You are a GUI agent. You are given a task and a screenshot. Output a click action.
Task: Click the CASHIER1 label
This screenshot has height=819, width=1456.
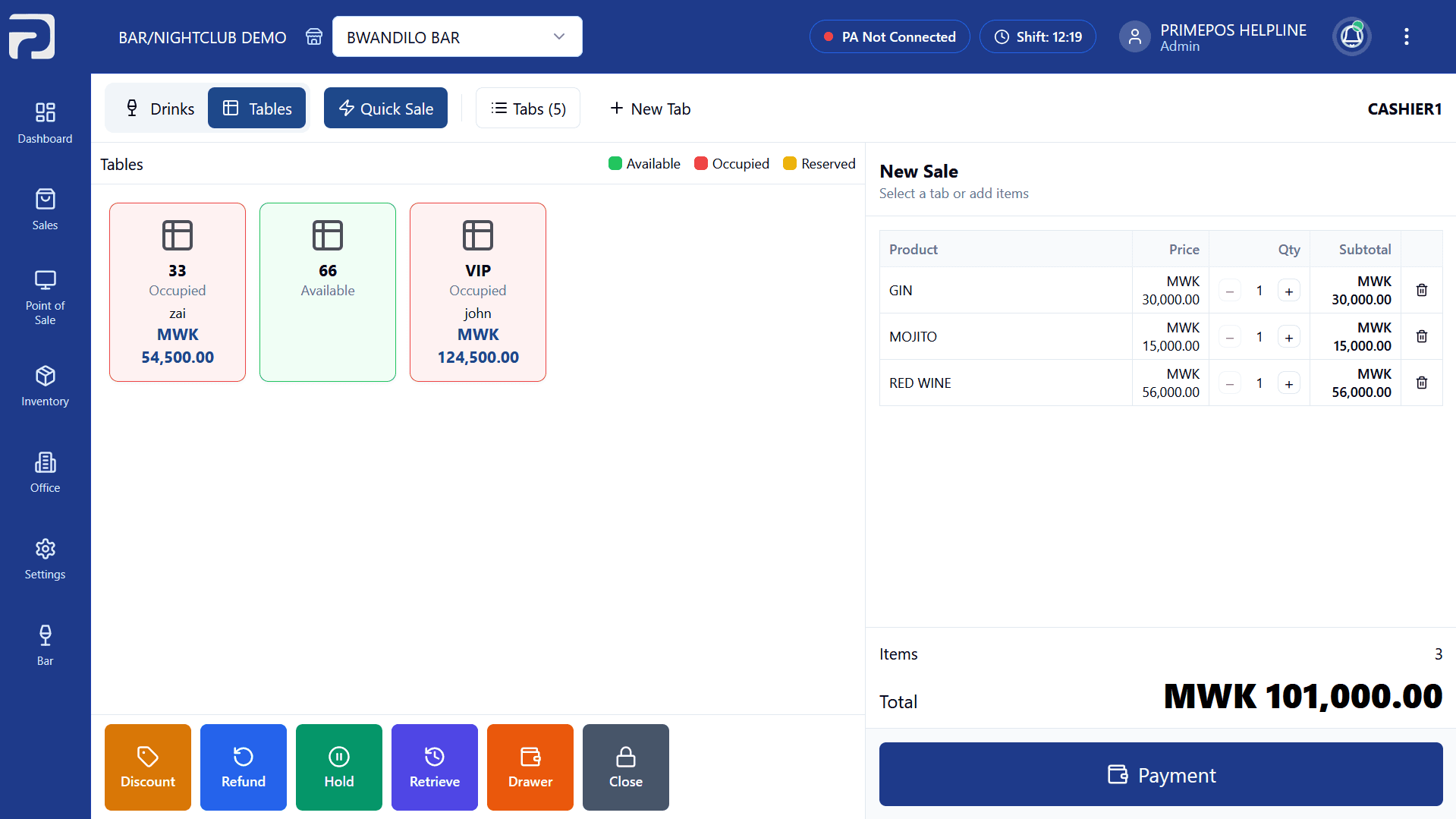(x=1404, y=109)
